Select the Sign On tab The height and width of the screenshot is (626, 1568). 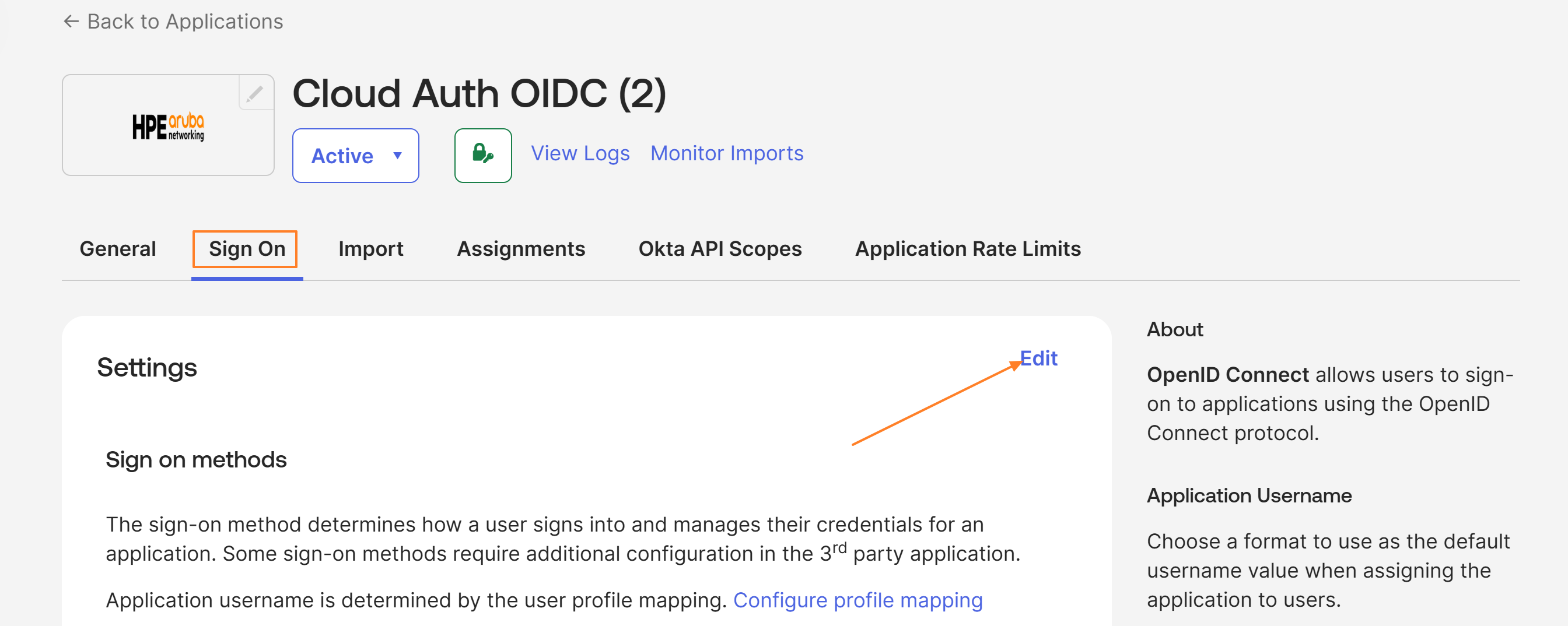click(x=247, y=249)
